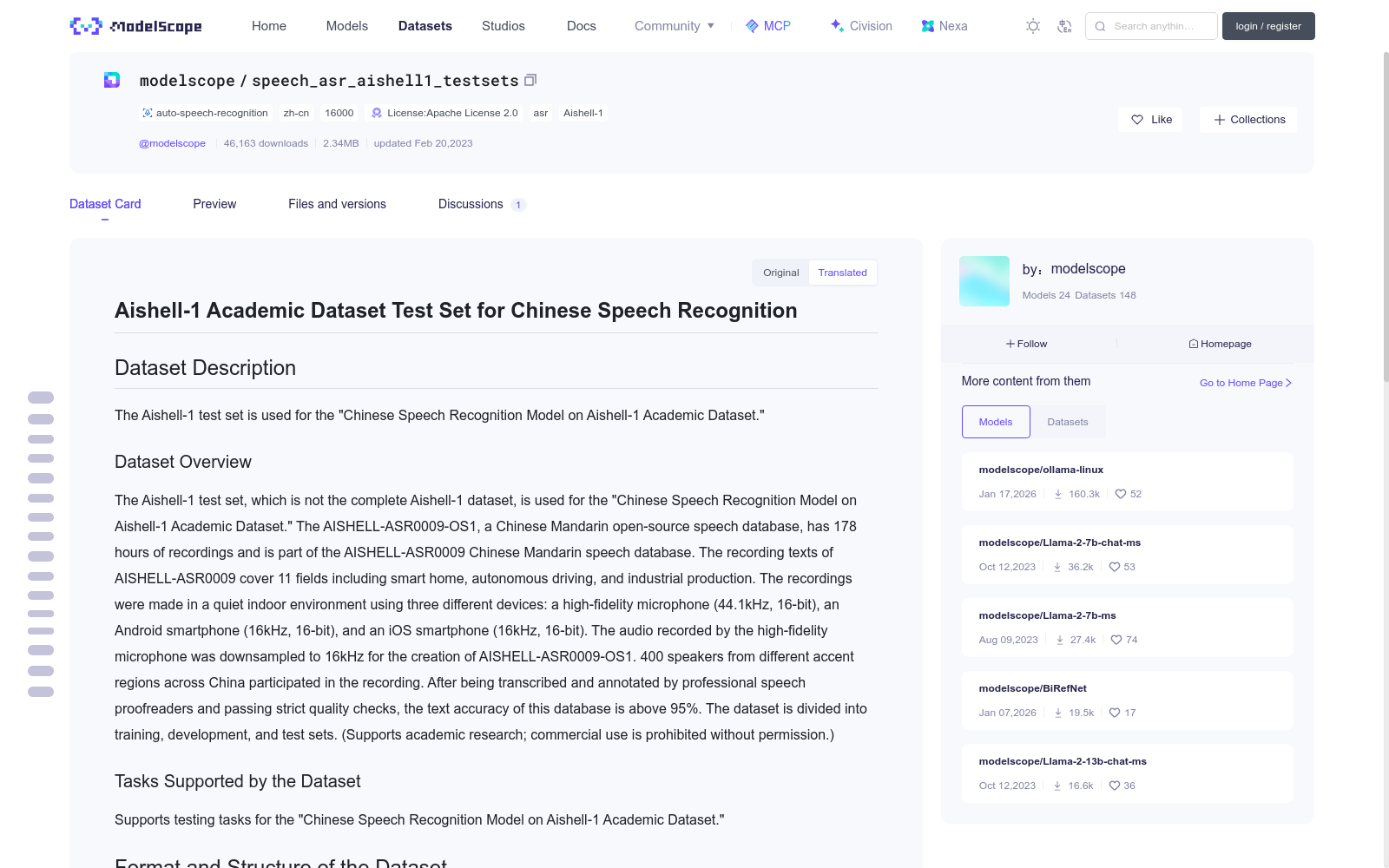Viewport: 1389px width, 868px height.
Task: Click the house icon next to Homepage
Action: click(x=1194, y=344)
